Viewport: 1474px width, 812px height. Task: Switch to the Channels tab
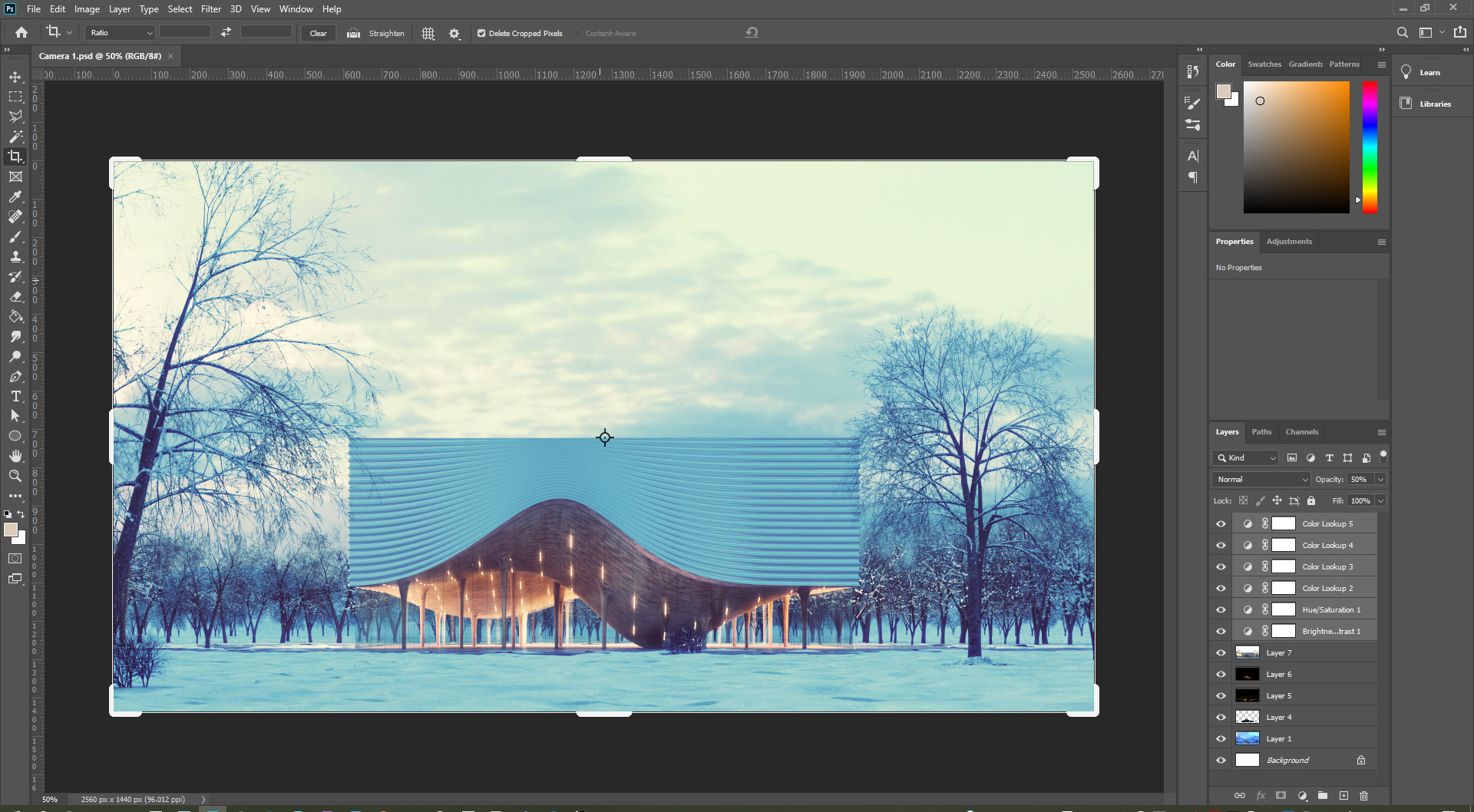[x=1301, y=432]
